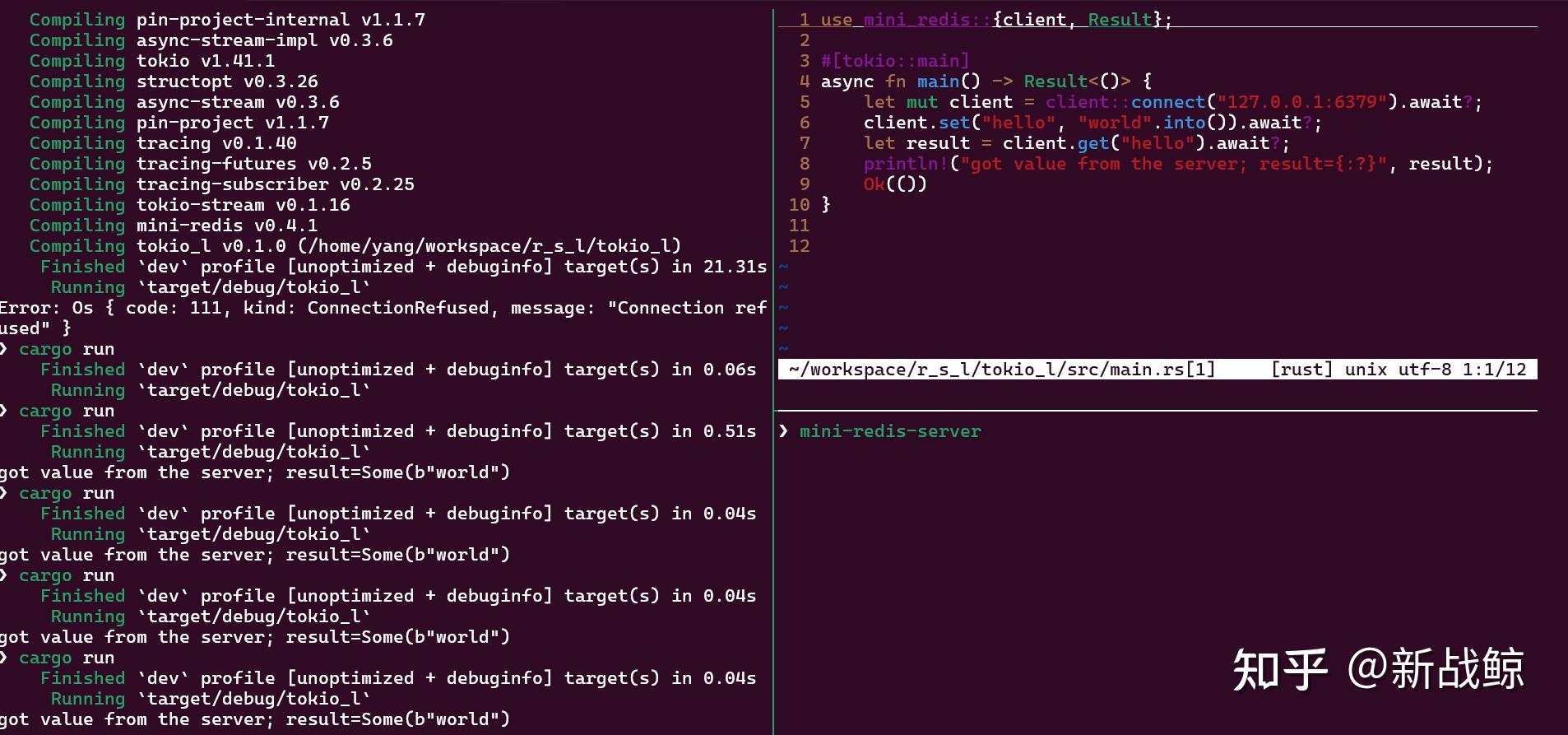Screen dimensions: 1568x735
Task: Click the connect method call in the code
Action: (x=1167, y=102)
